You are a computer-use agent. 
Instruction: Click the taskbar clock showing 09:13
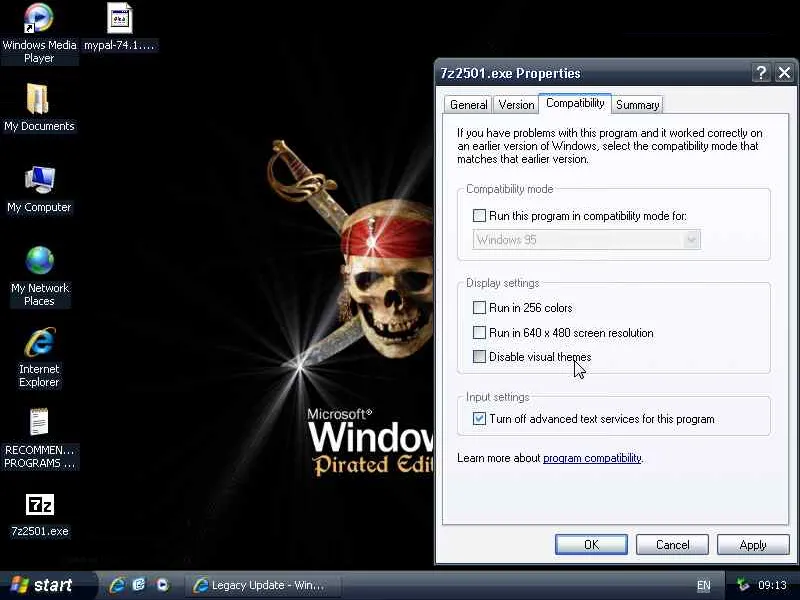772,585
